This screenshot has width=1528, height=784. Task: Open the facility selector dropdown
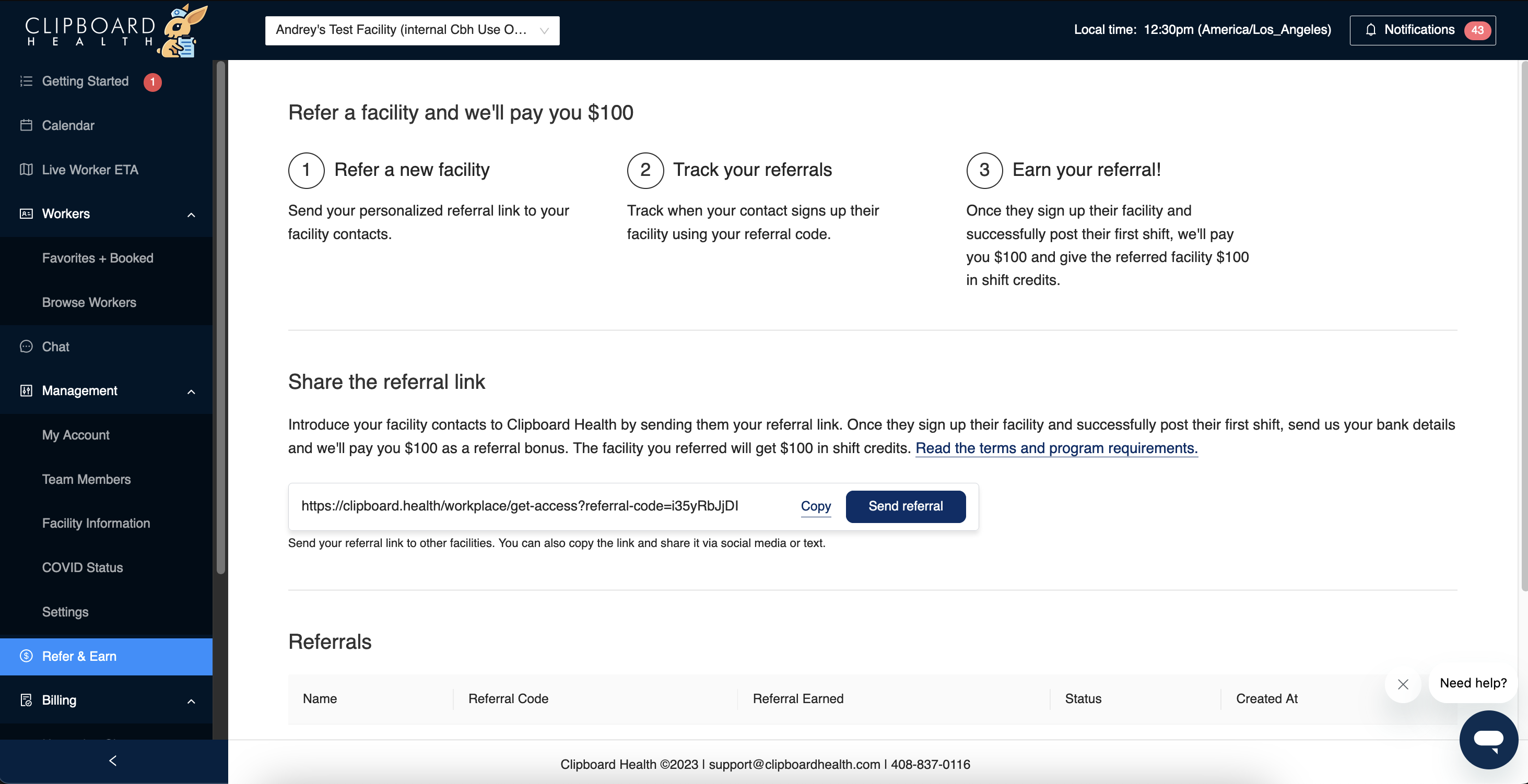[x=412, y=30]
